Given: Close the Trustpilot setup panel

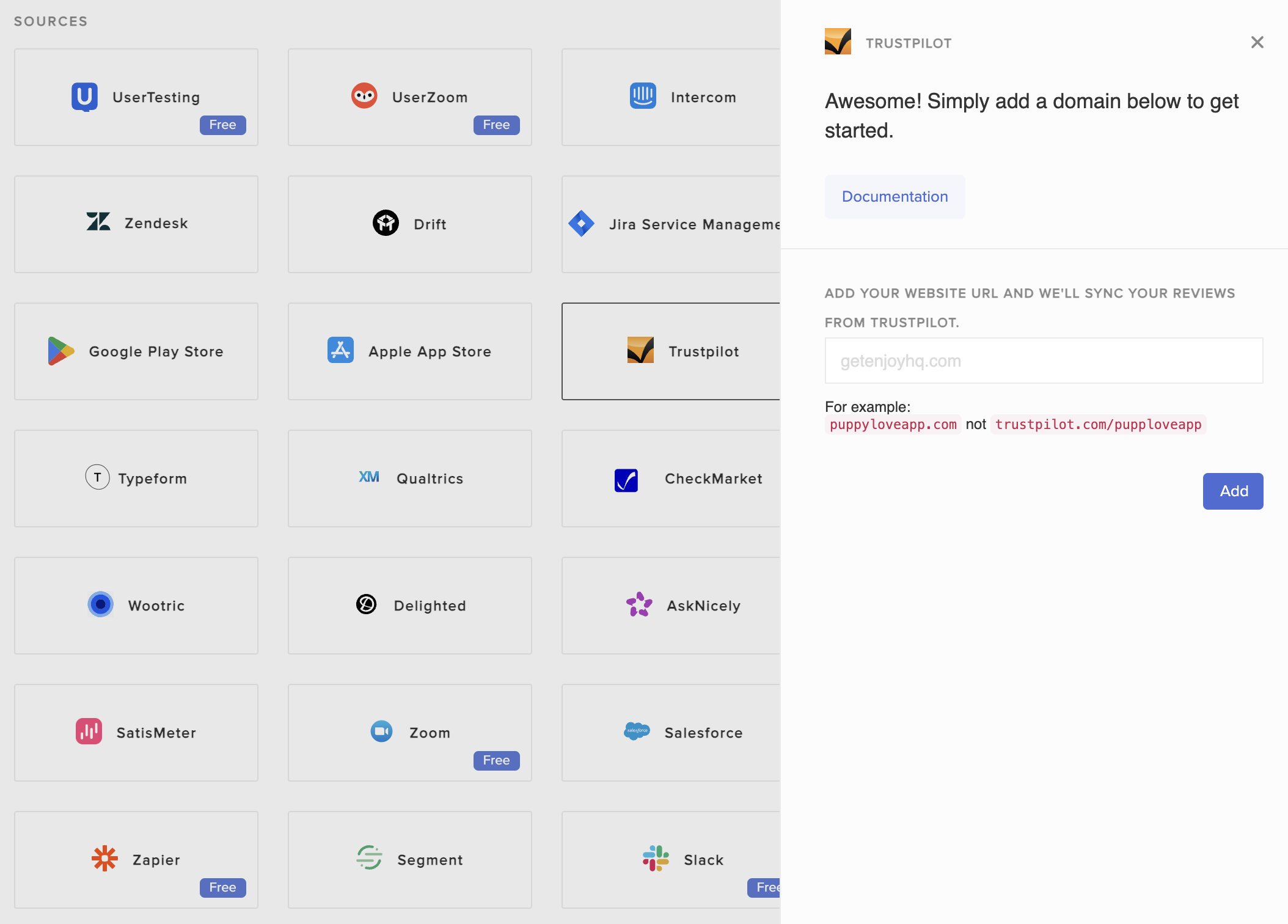Looking at the screenshot, I should [1257, 42].
